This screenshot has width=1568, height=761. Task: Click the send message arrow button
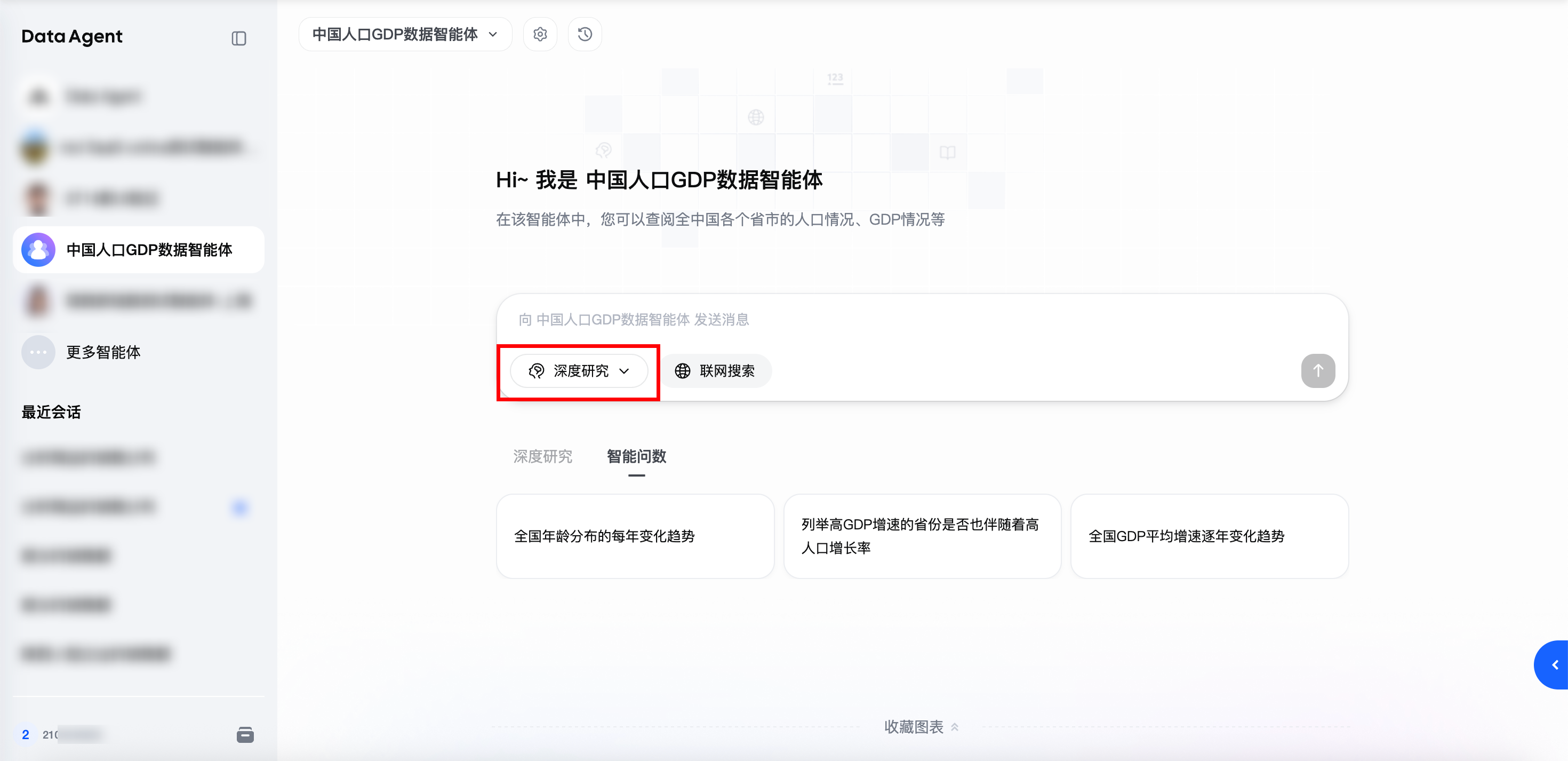(x=1317, y=370)
